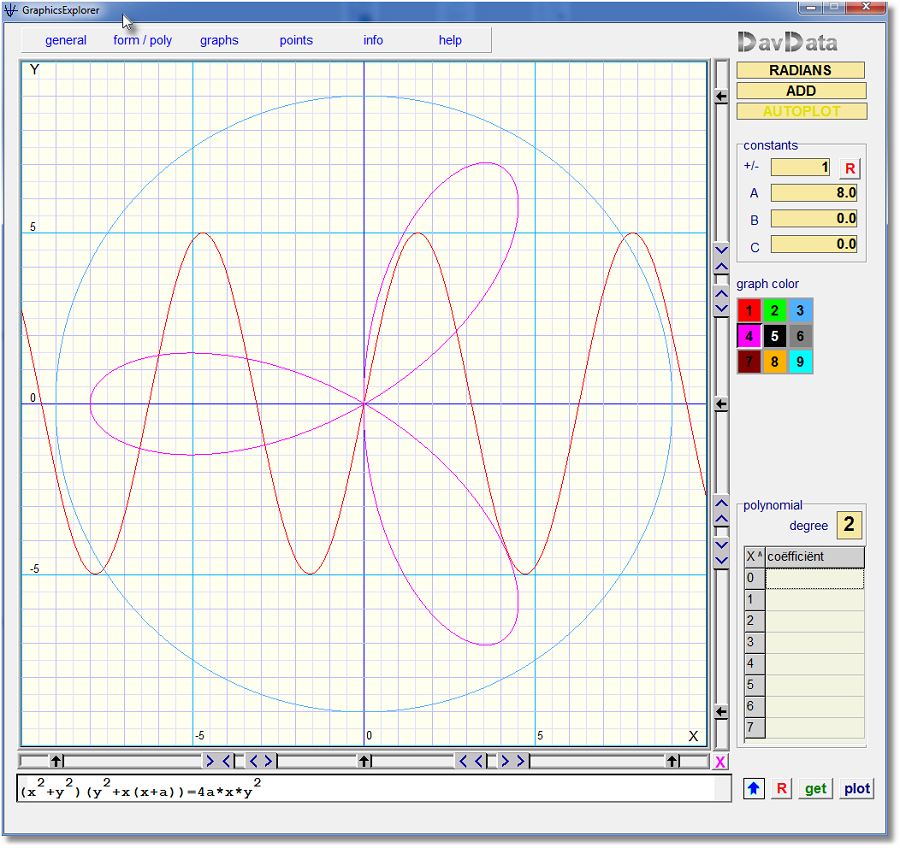Image resolution: width=900 pixels, height=848 pixels.
Task: Click the coefficient cell for row 3
Action: pyautogui.click(x=814, y=642)
